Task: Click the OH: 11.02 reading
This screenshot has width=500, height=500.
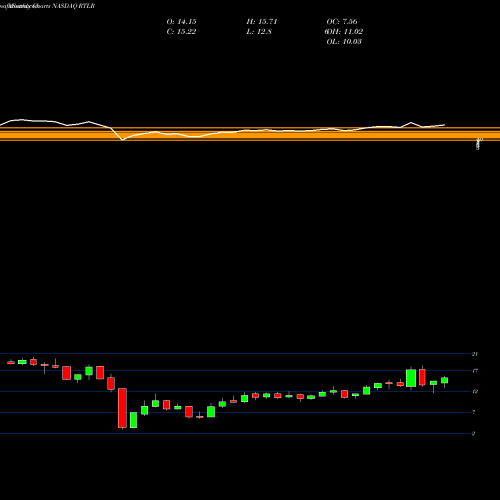Action: (x=344, y=32)
